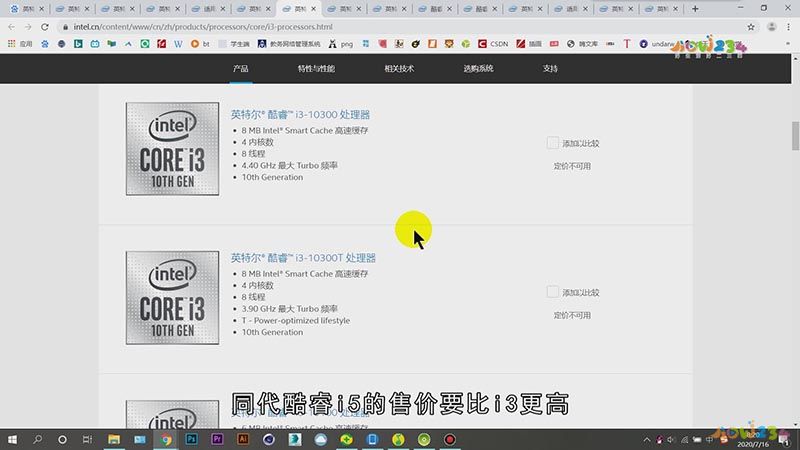
Task: Open taskbar search magnifier
Action: pos(37,439)
